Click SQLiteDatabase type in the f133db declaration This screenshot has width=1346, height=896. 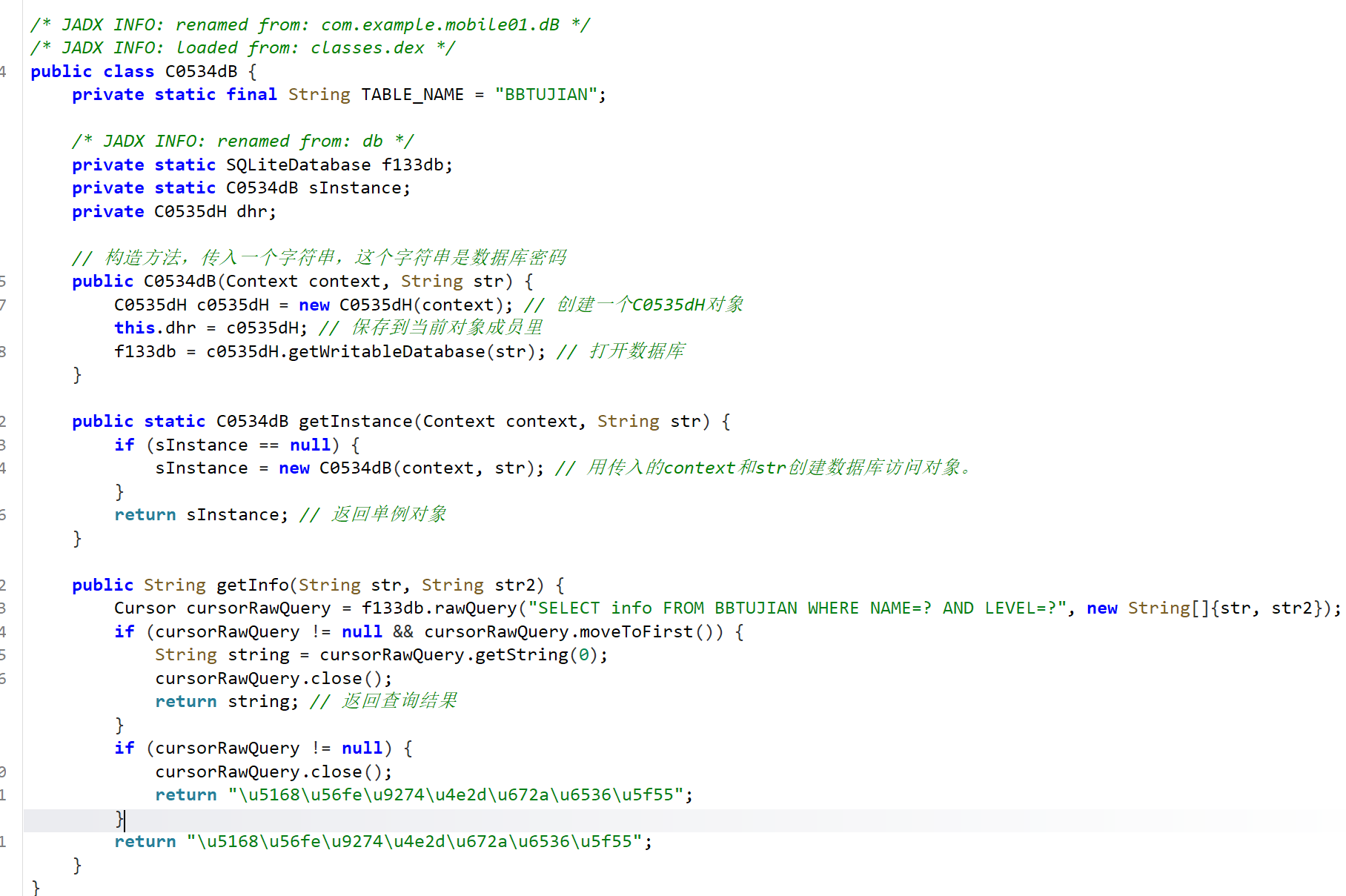click(298, 165)
